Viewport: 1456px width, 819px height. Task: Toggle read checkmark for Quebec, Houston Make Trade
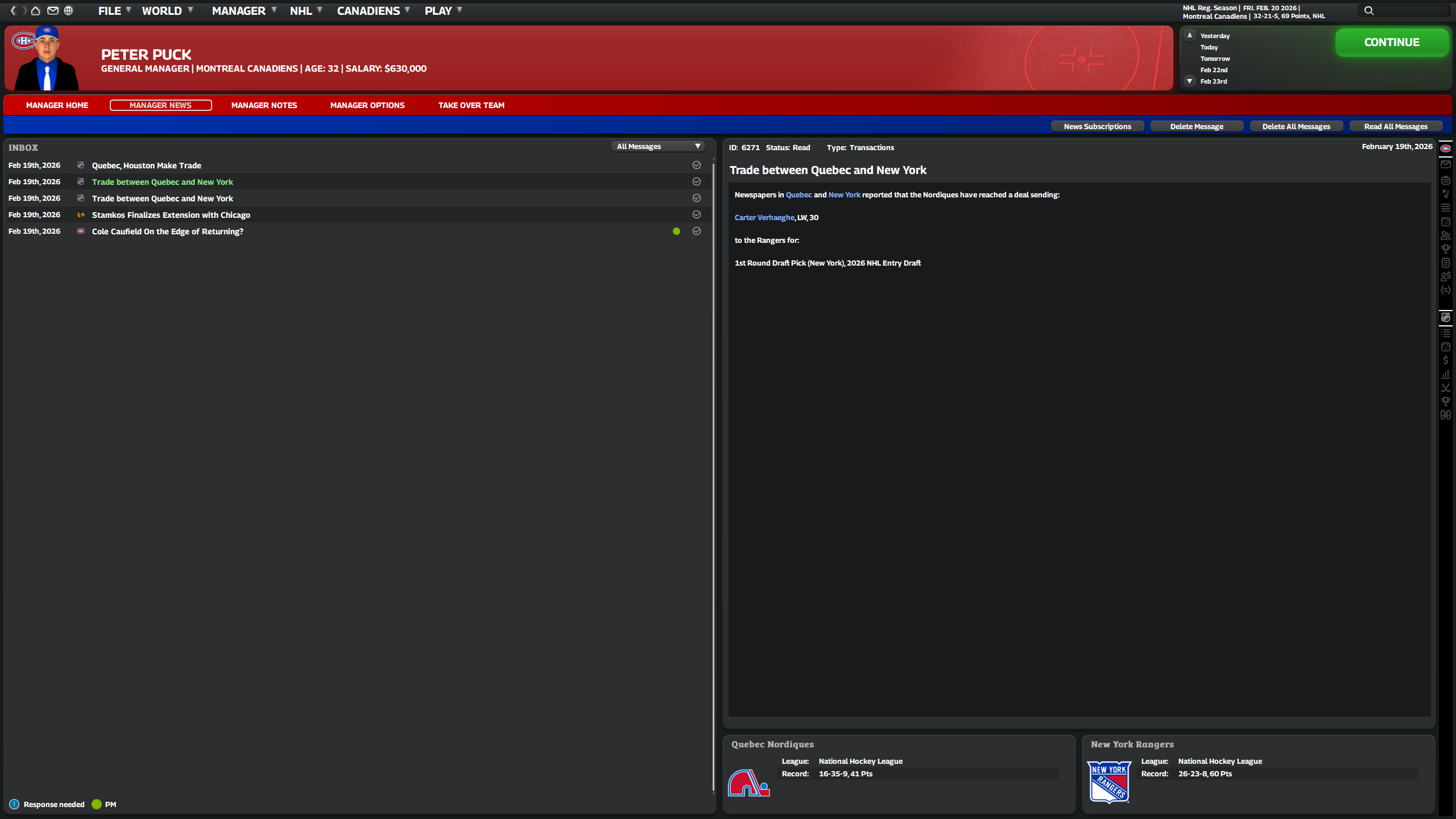tap(696, 165)
